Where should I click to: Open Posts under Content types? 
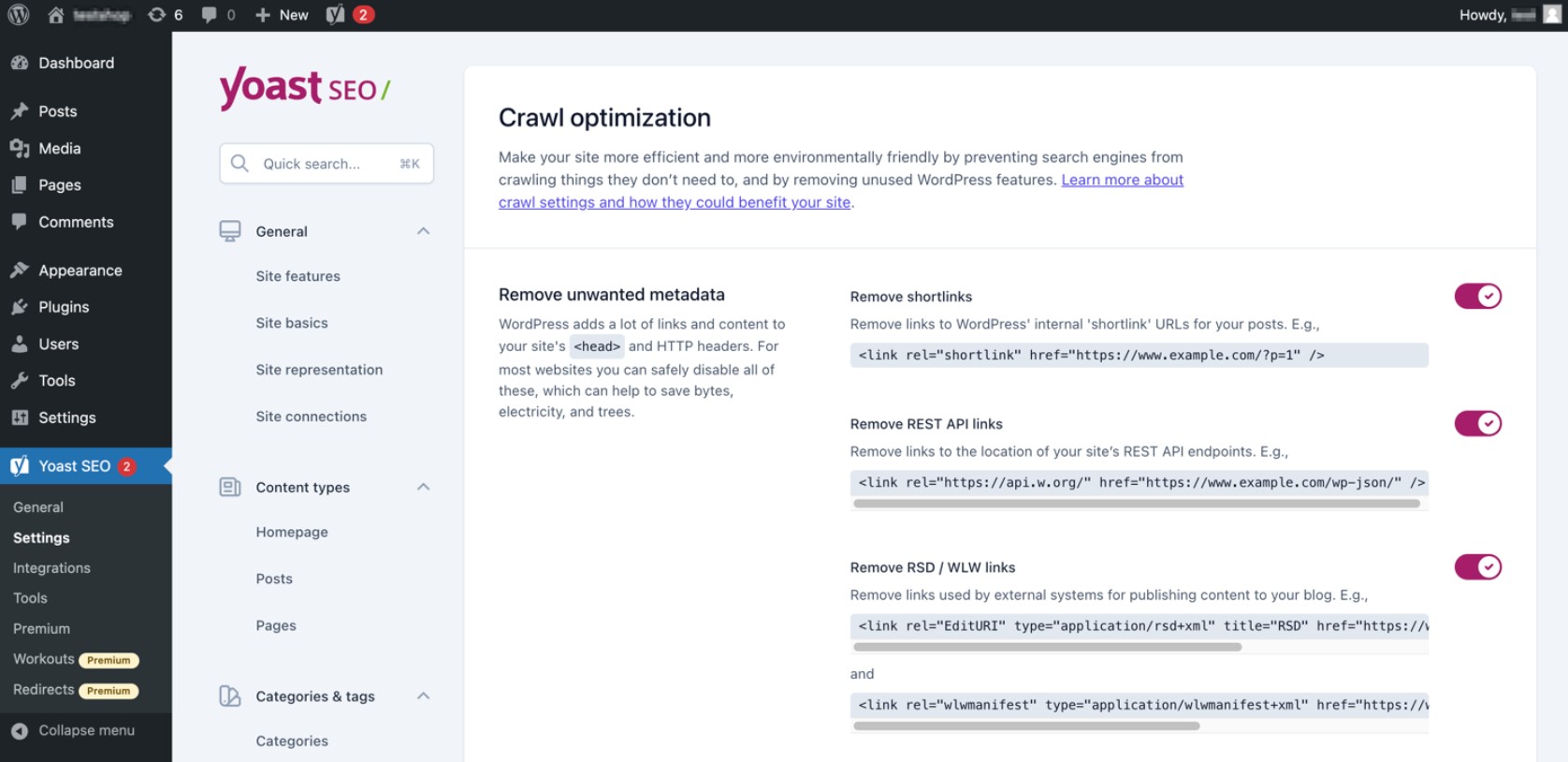274,579
